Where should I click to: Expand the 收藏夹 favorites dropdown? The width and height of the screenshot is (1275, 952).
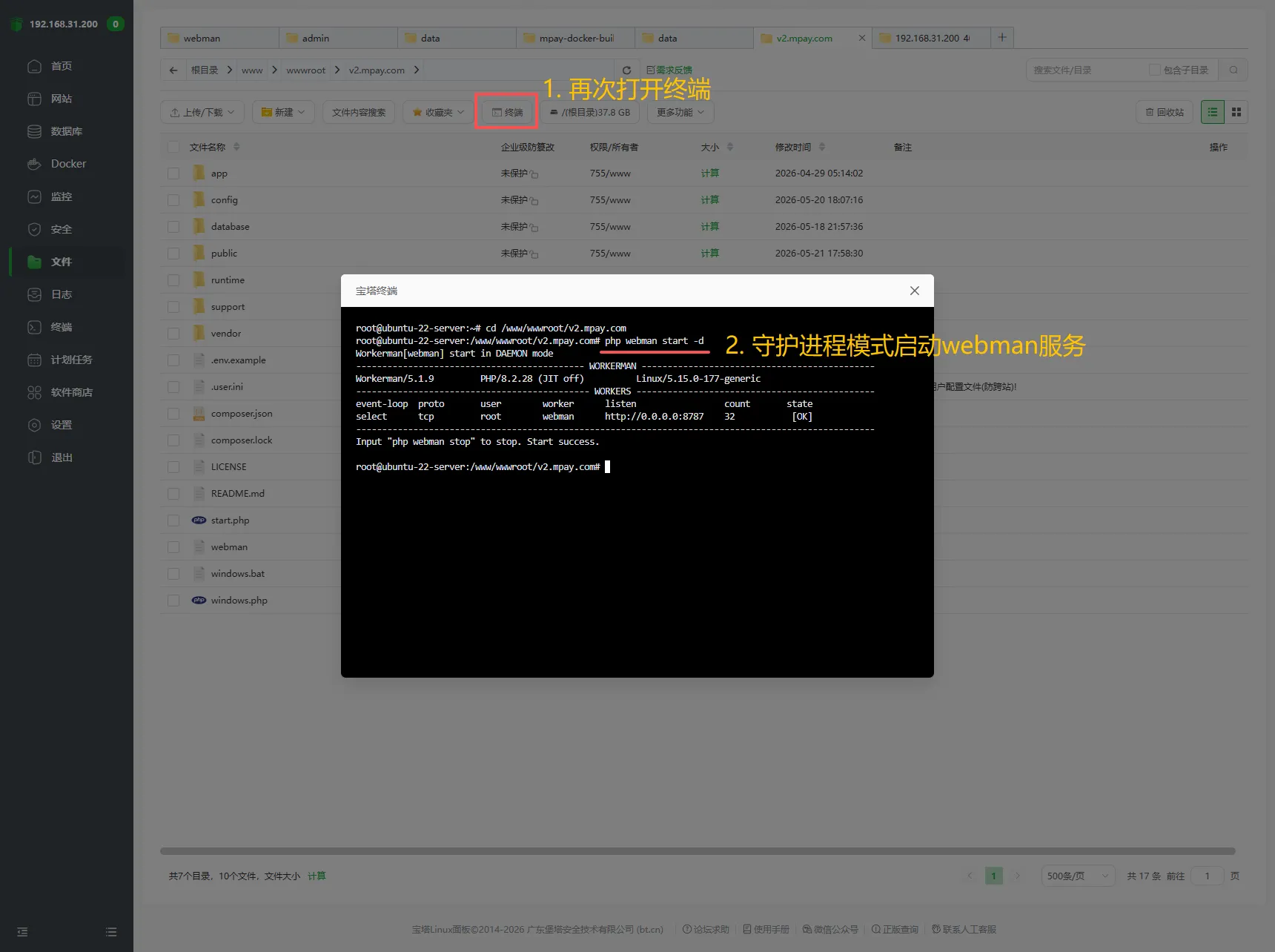coord(438,112)
